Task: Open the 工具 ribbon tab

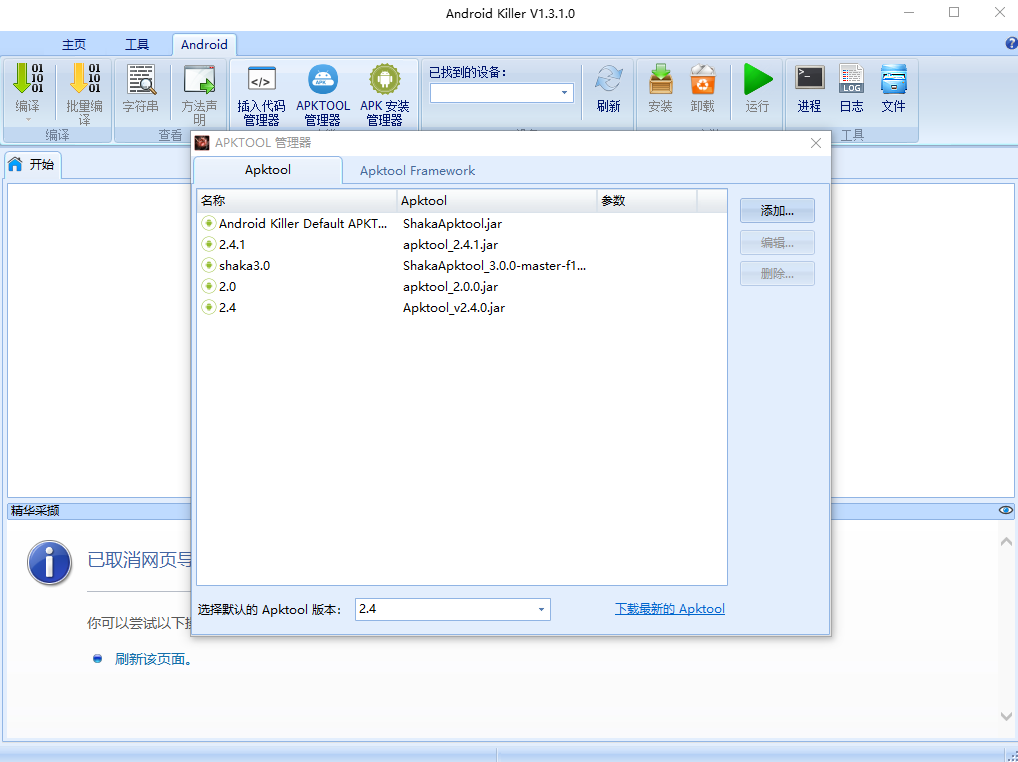Action: [x=137, y=45]
